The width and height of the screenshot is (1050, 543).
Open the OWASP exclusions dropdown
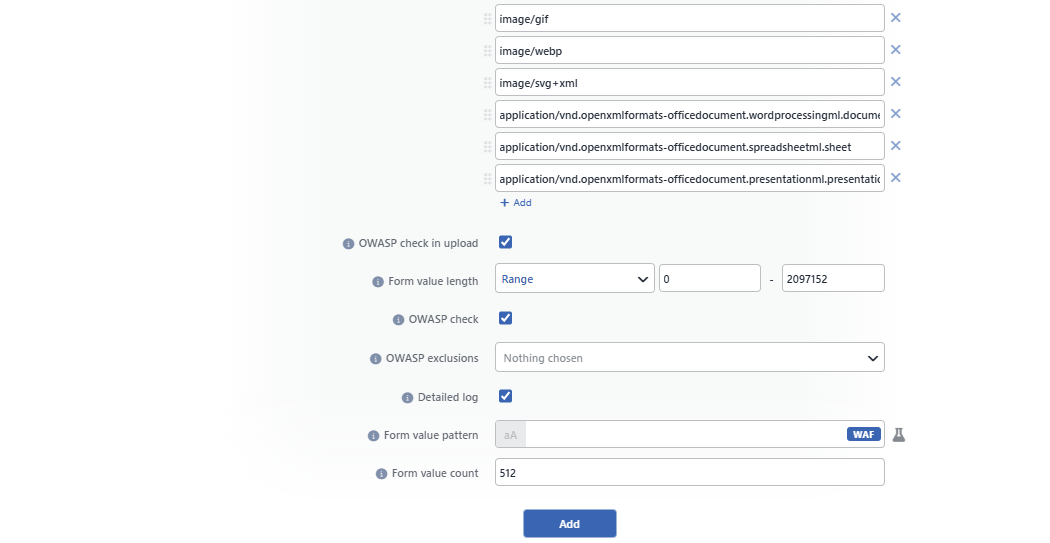[690, 358]
